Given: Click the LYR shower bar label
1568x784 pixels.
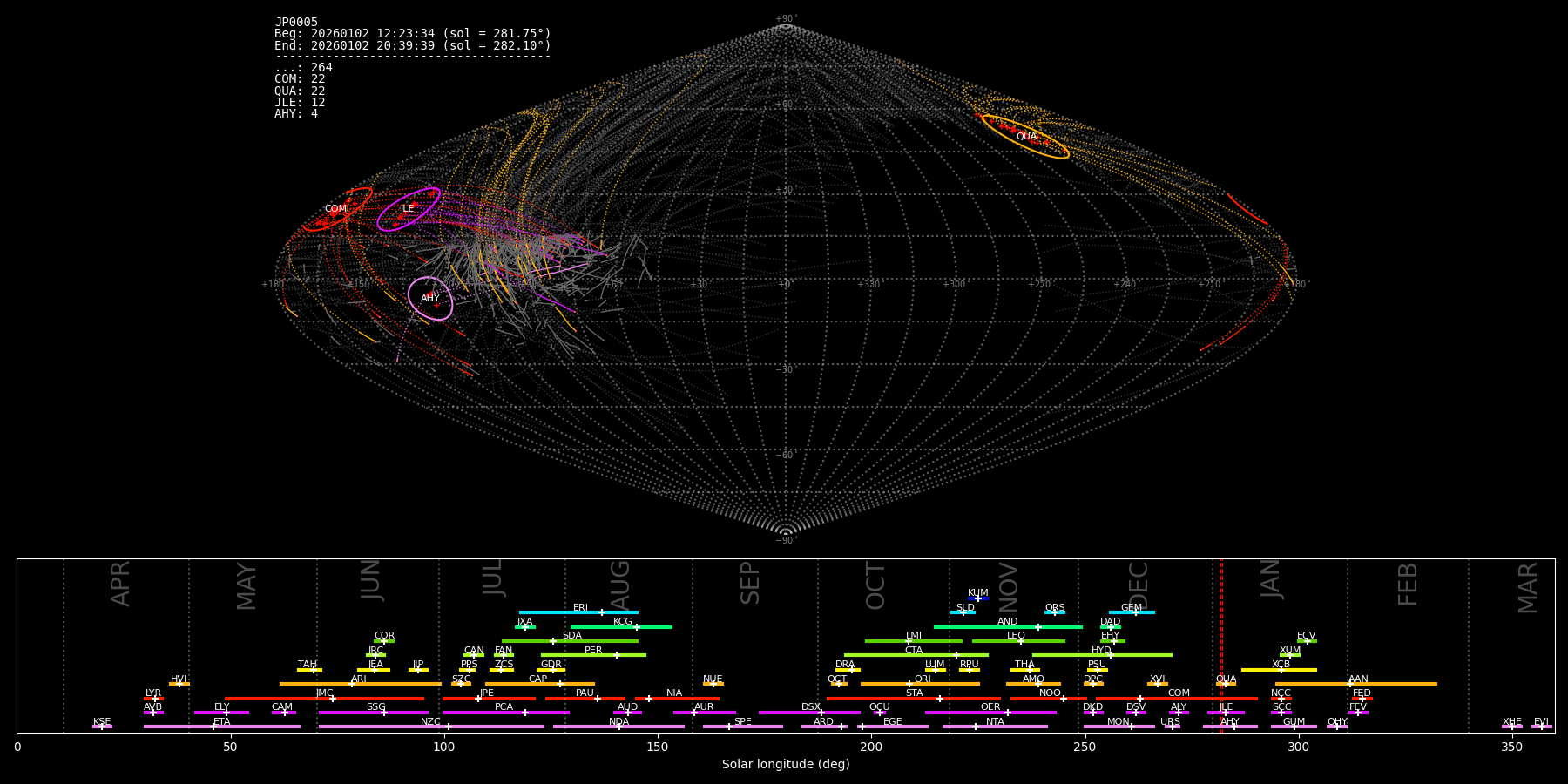Looking at the screenshot, I should click(x=153, y=693).
